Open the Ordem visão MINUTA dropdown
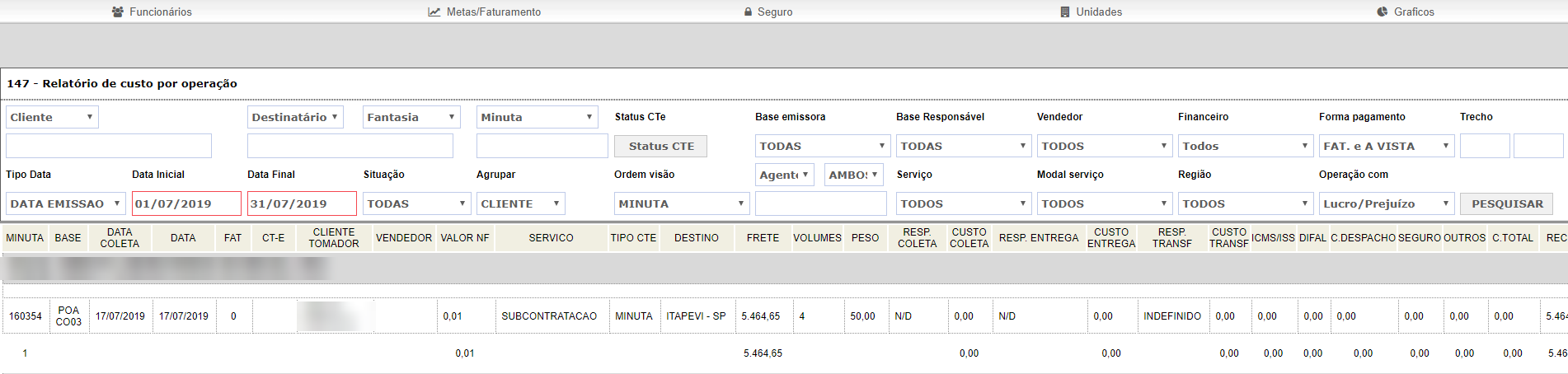 [x=682, y=203]
